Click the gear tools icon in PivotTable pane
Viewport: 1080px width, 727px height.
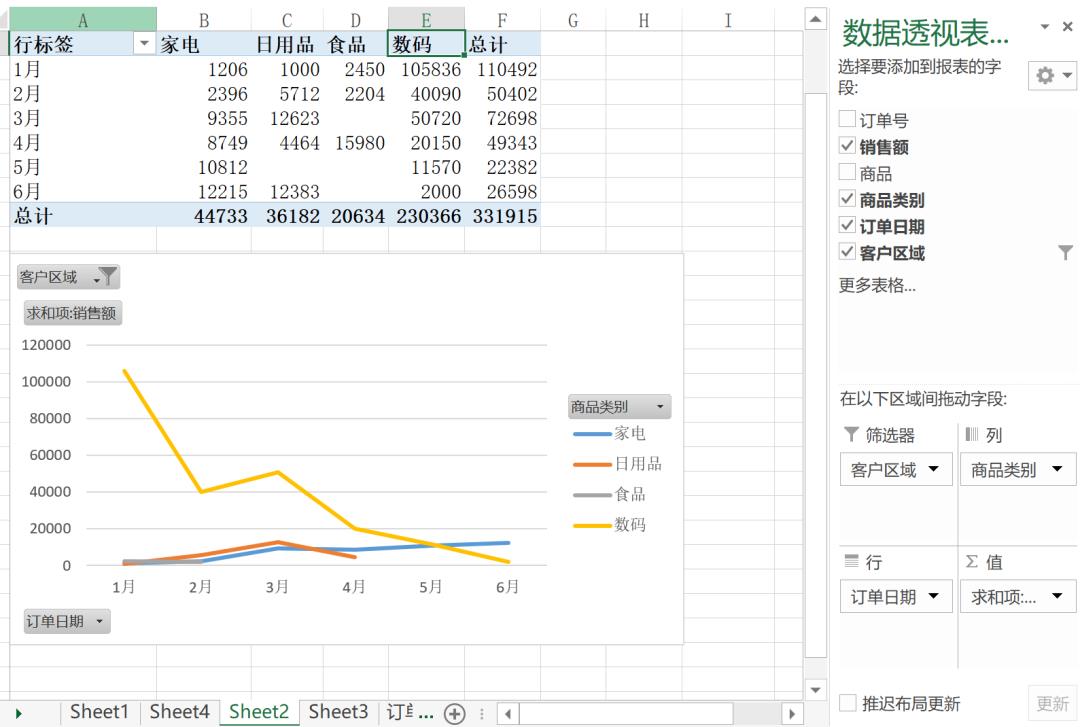[1054, 76]
